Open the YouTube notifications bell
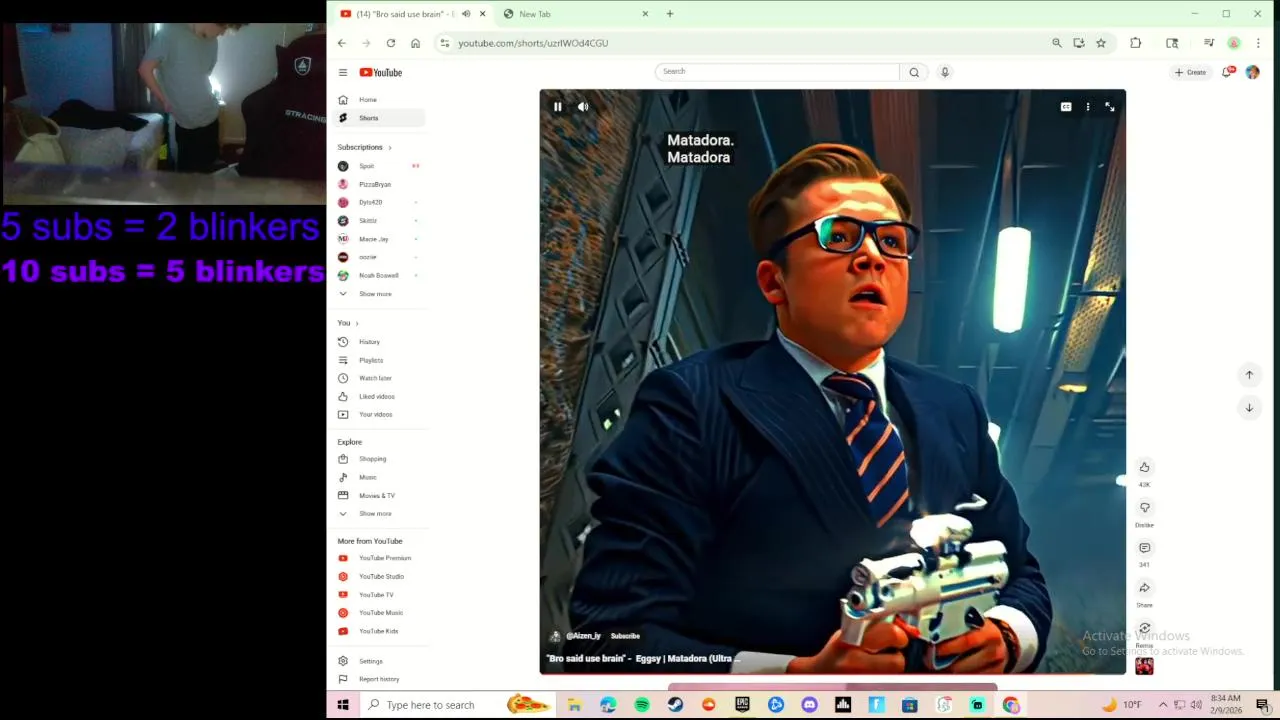1280x720 pixels. (1227, 72)
